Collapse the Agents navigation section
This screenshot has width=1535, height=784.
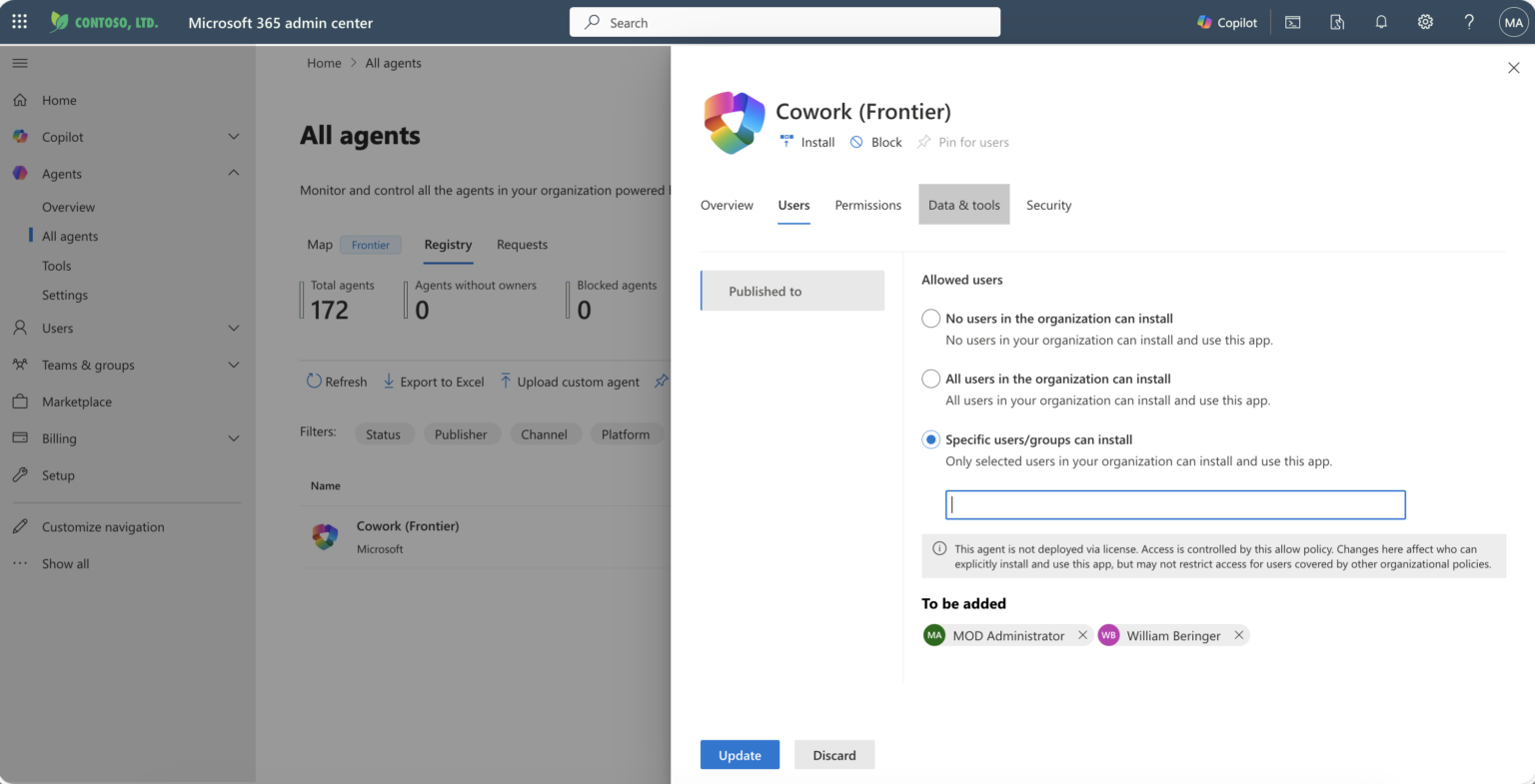coord(234,173)
